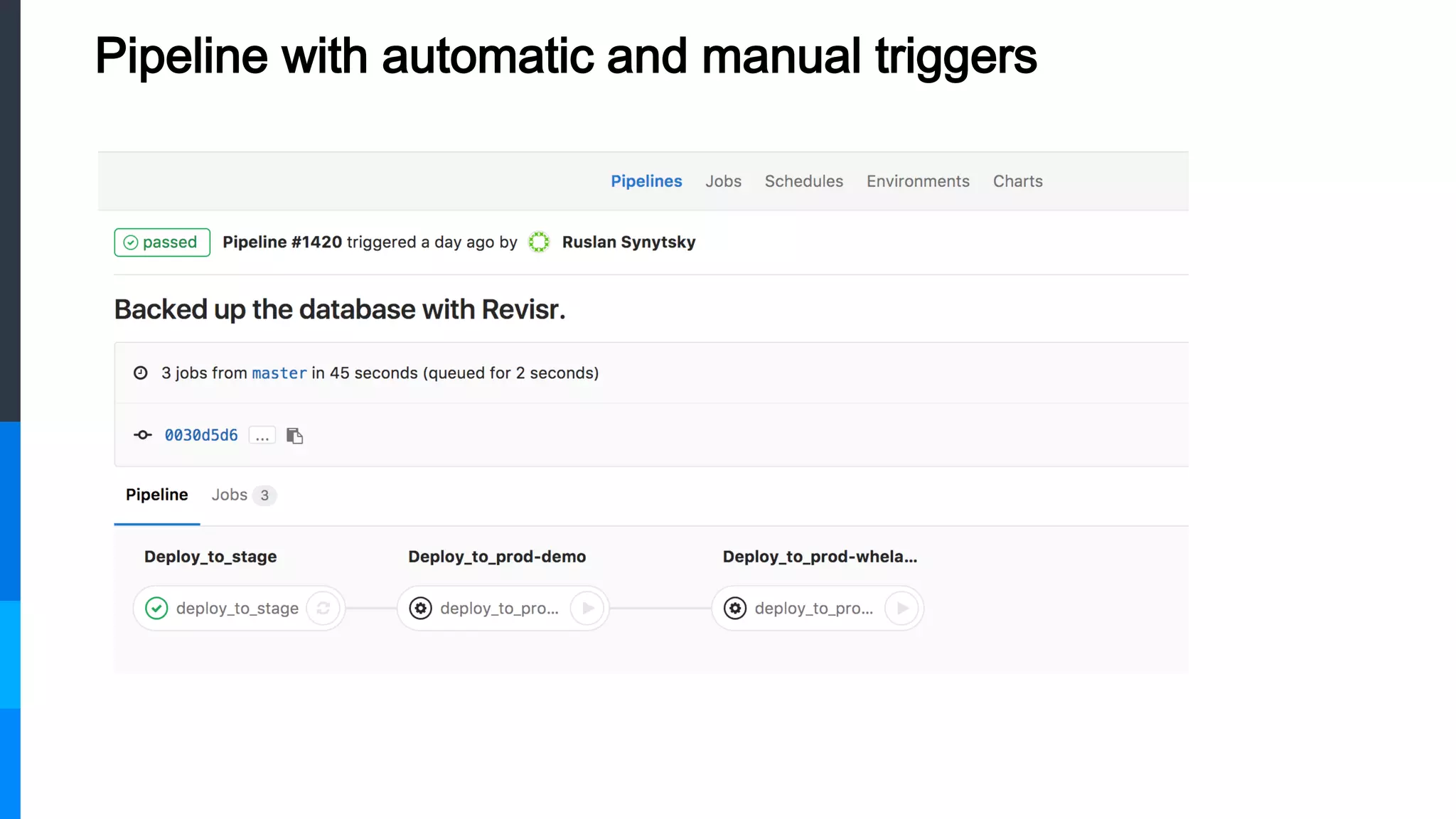Click the commit graph icon beside hash

click(x=143, y=435)
